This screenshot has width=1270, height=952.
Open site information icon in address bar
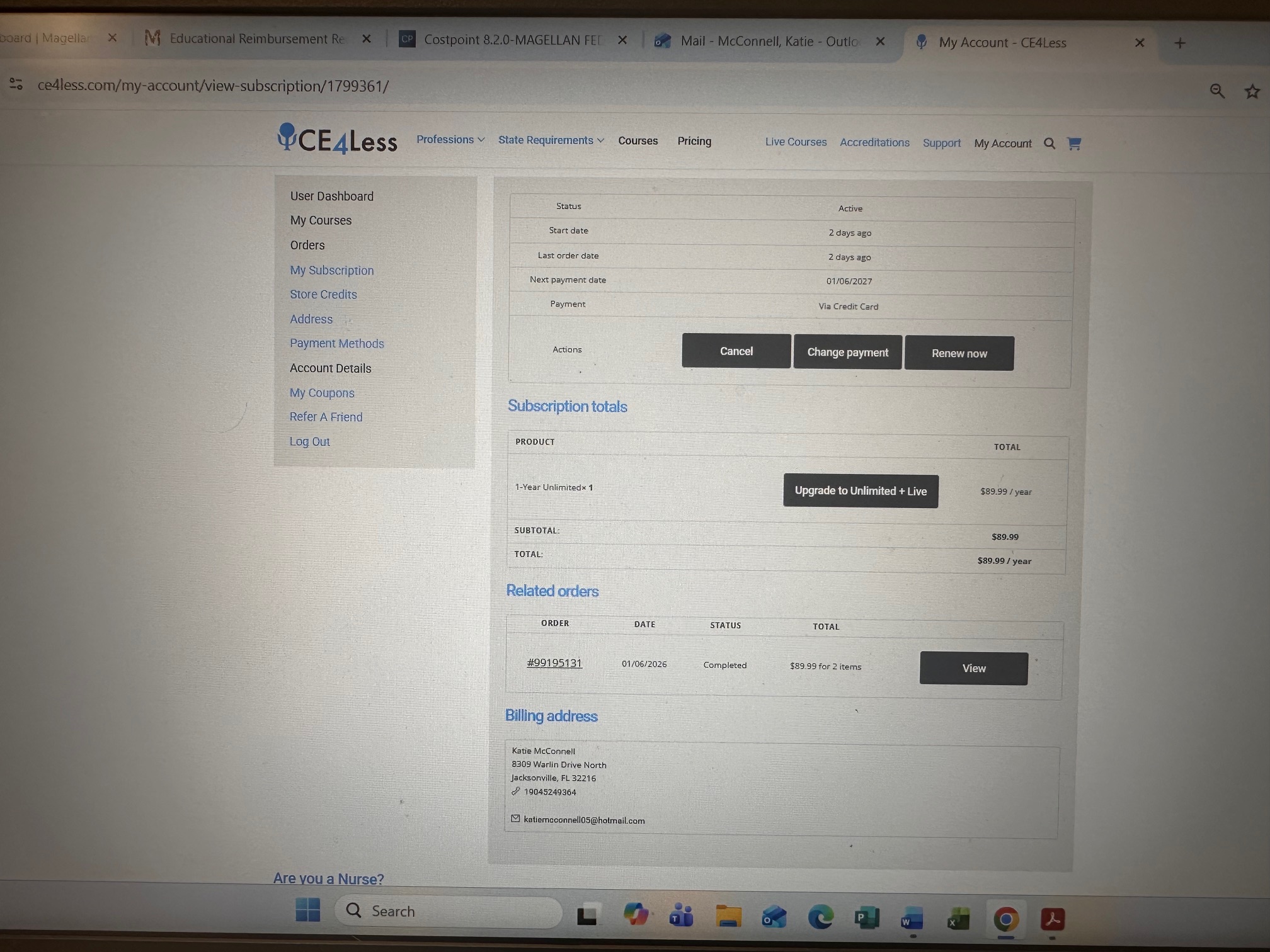pos(16,84)
